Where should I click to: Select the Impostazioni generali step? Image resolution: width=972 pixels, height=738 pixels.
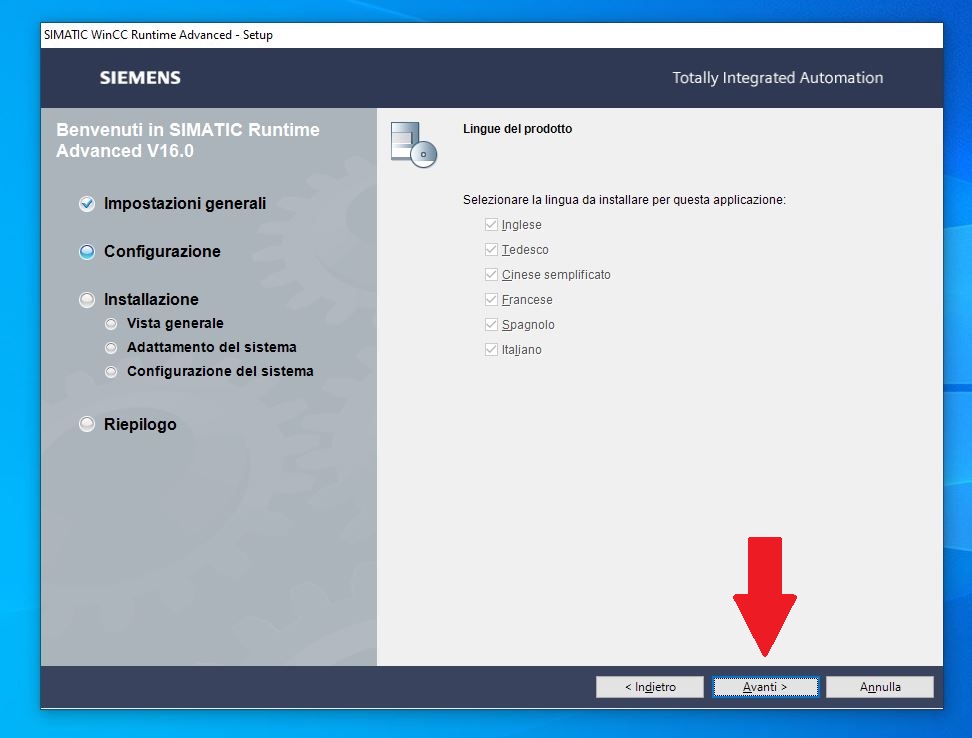coord(185,203)
